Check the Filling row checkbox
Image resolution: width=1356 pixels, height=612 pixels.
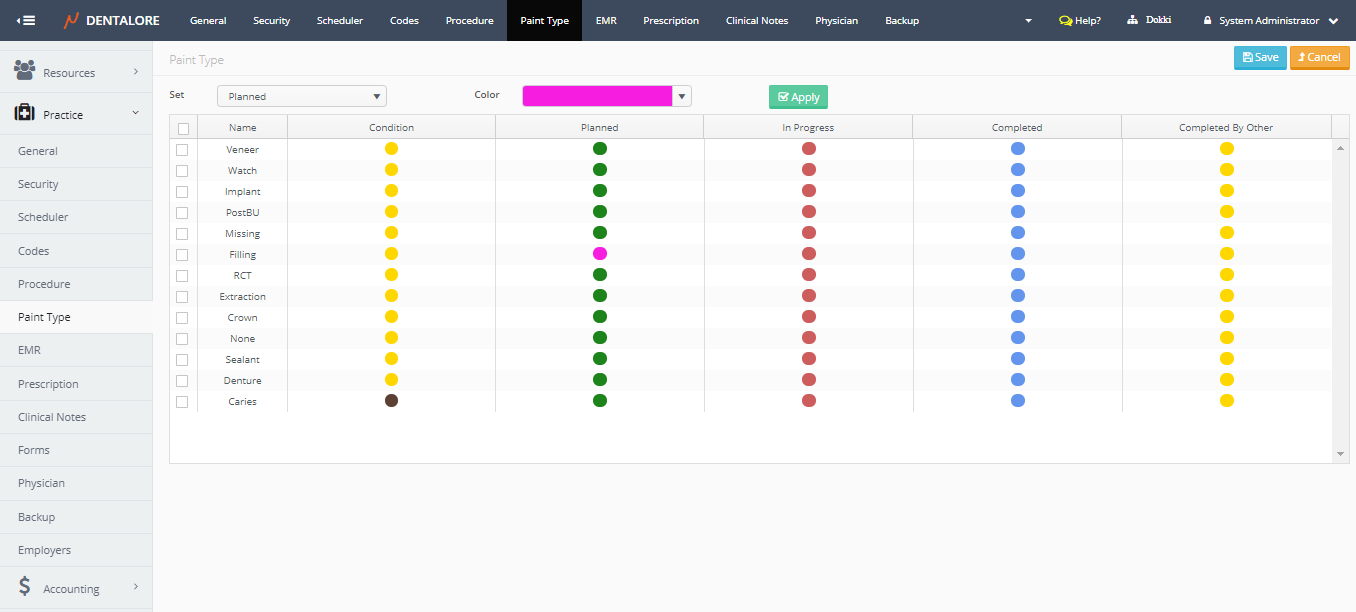coord(182,255)
